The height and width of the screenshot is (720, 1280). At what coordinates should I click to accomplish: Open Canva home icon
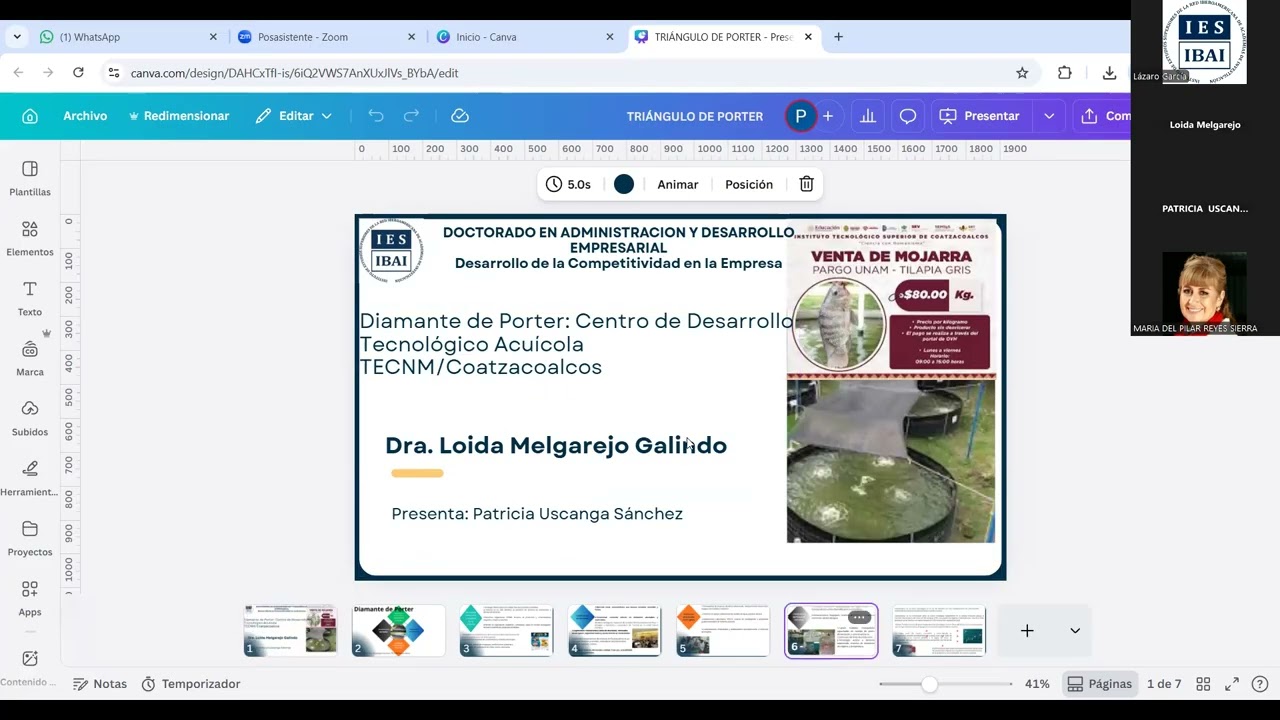click(30, 116)
